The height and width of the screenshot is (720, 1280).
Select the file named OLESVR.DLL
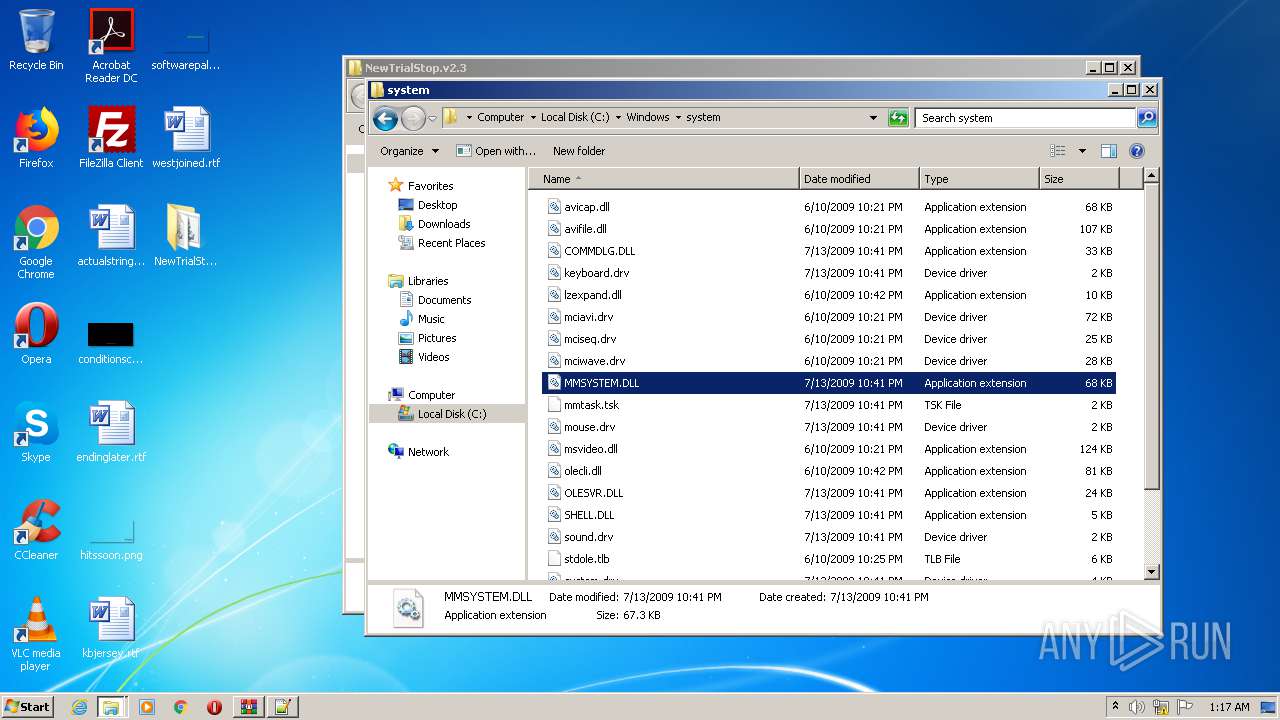[593, 493]
